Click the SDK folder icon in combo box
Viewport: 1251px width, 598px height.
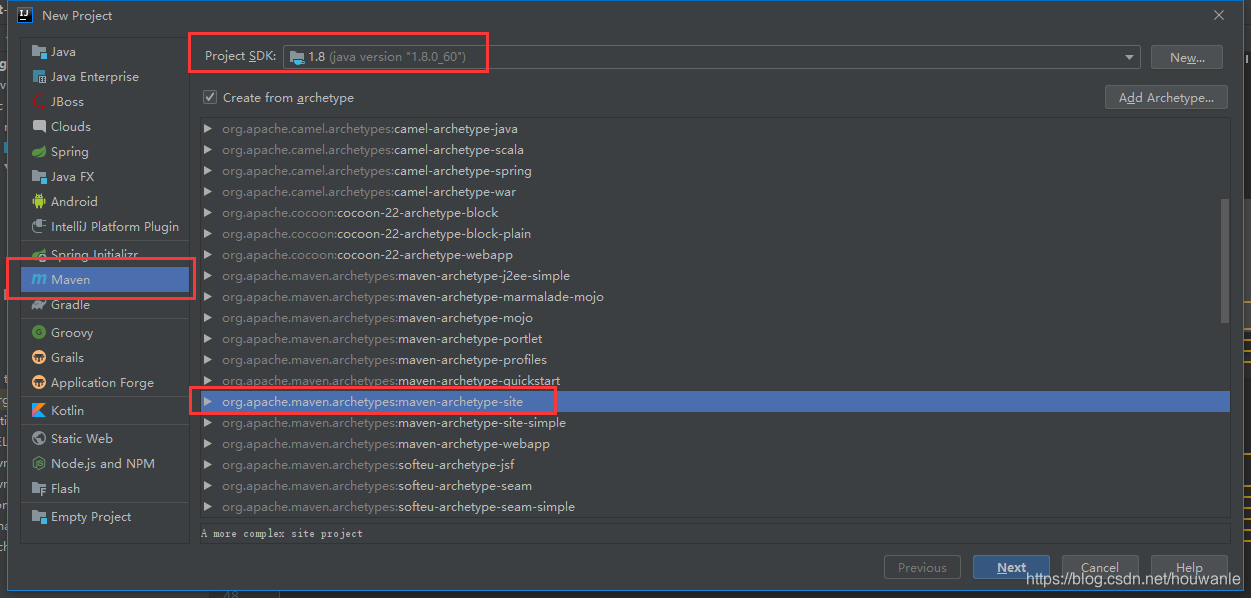297,57
